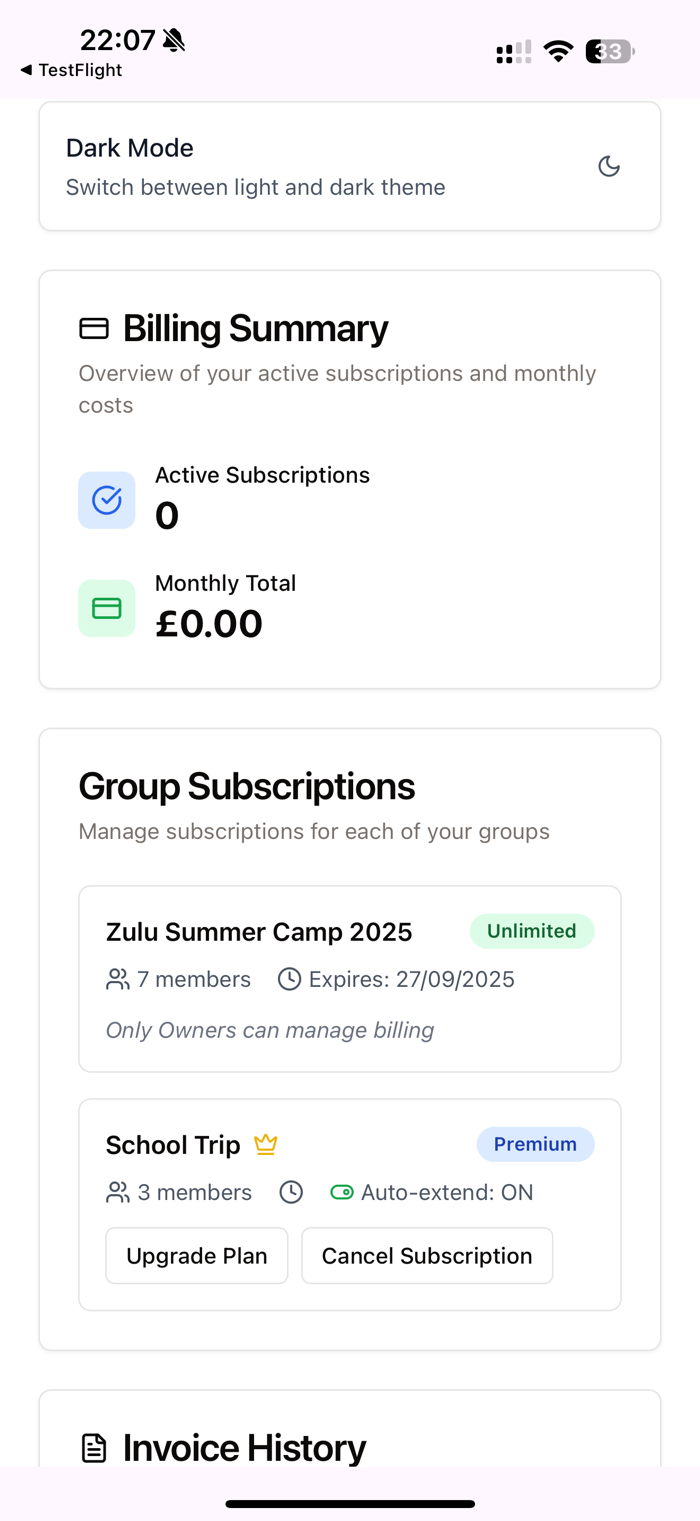This screenshot has width=700, height=1521.
Task: Tap the Billing Summary credit card icon
Action: [94, 328]
